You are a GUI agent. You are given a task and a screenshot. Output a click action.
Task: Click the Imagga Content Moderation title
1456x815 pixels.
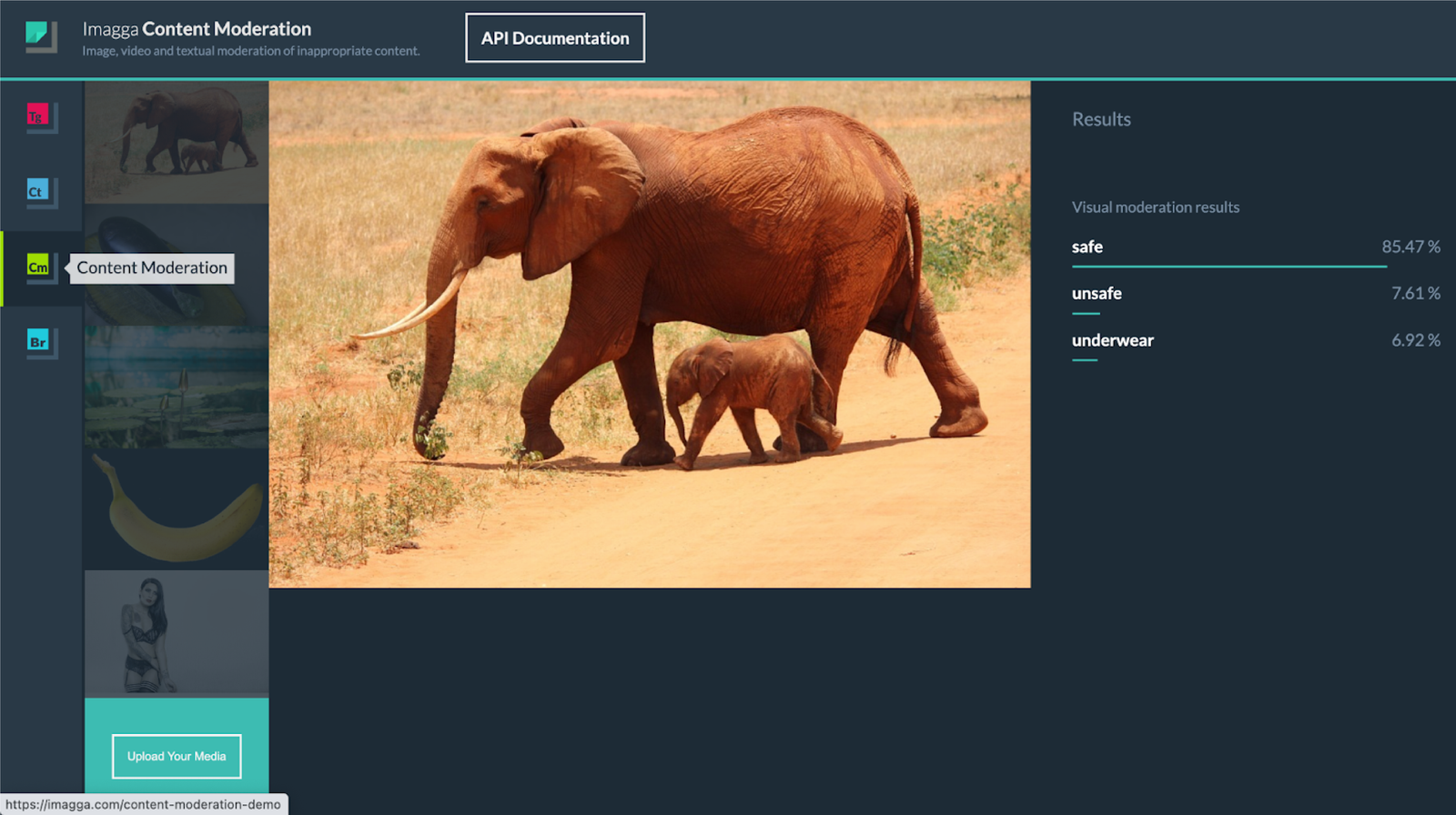197,29
